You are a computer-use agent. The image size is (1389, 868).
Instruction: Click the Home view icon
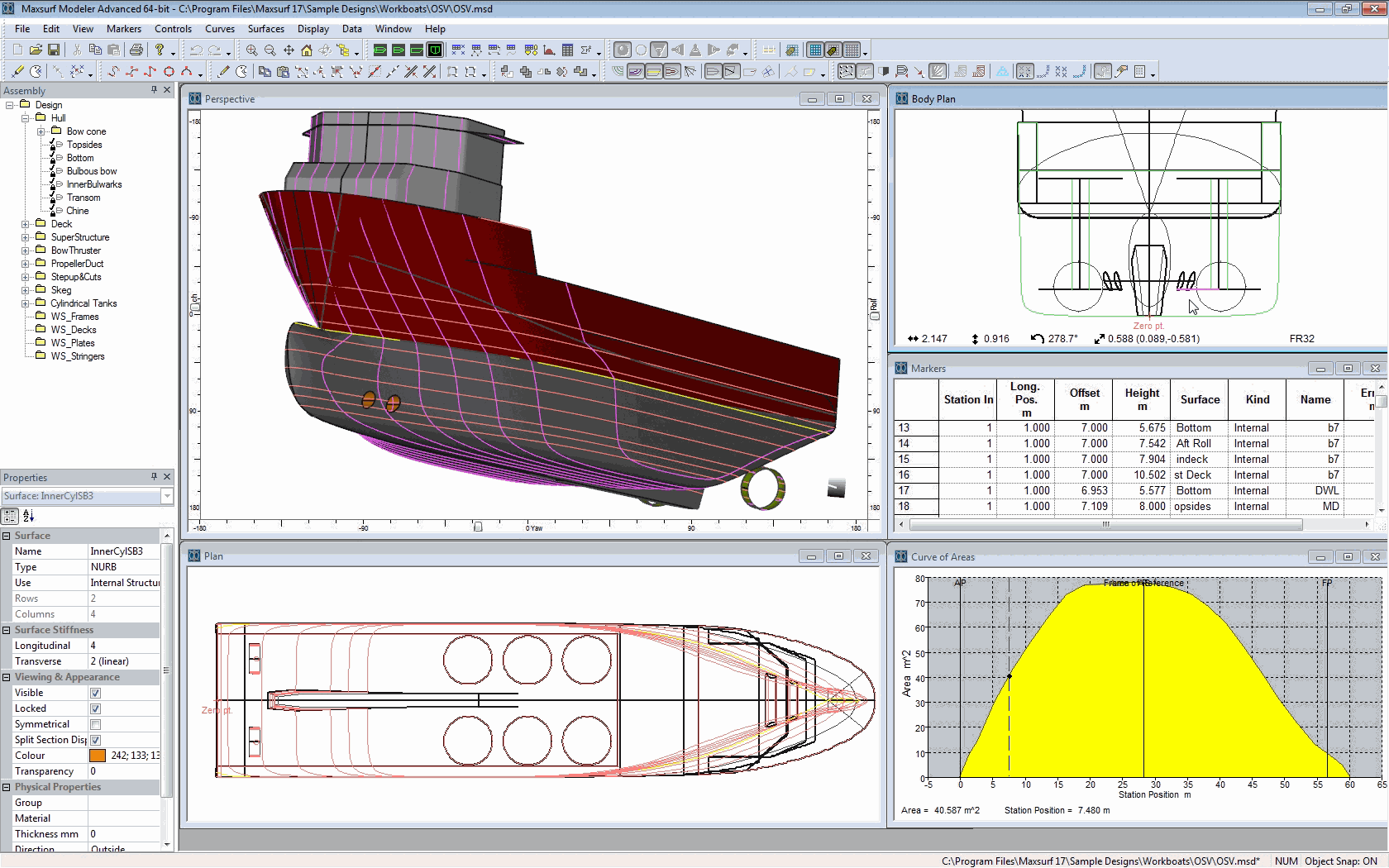pyautogui.click(x=307, y=50)
